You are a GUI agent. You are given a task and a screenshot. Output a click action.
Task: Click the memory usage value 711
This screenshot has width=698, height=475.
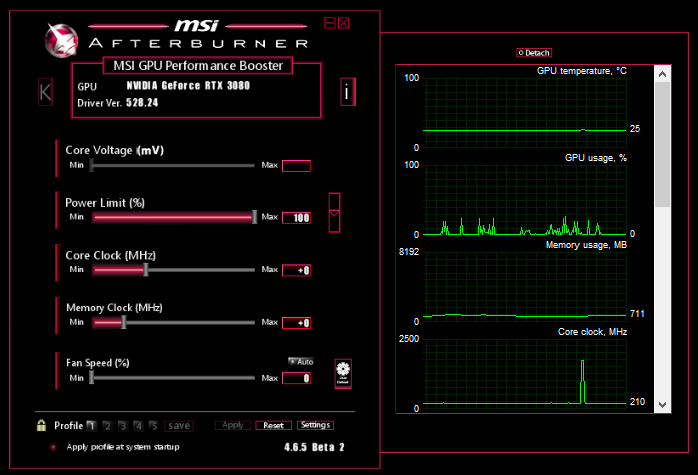click(x=637, y=314)
